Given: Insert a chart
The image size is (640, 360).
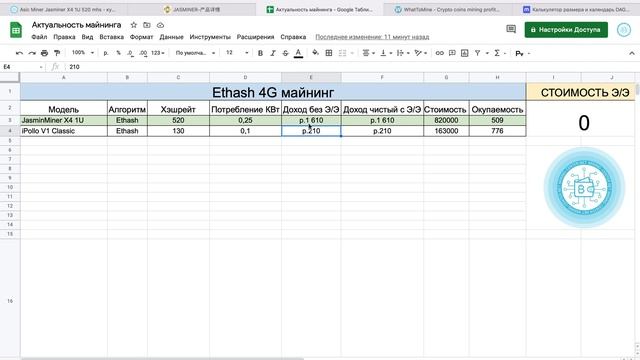Looking at the screenshot, I should coord(464,53).
